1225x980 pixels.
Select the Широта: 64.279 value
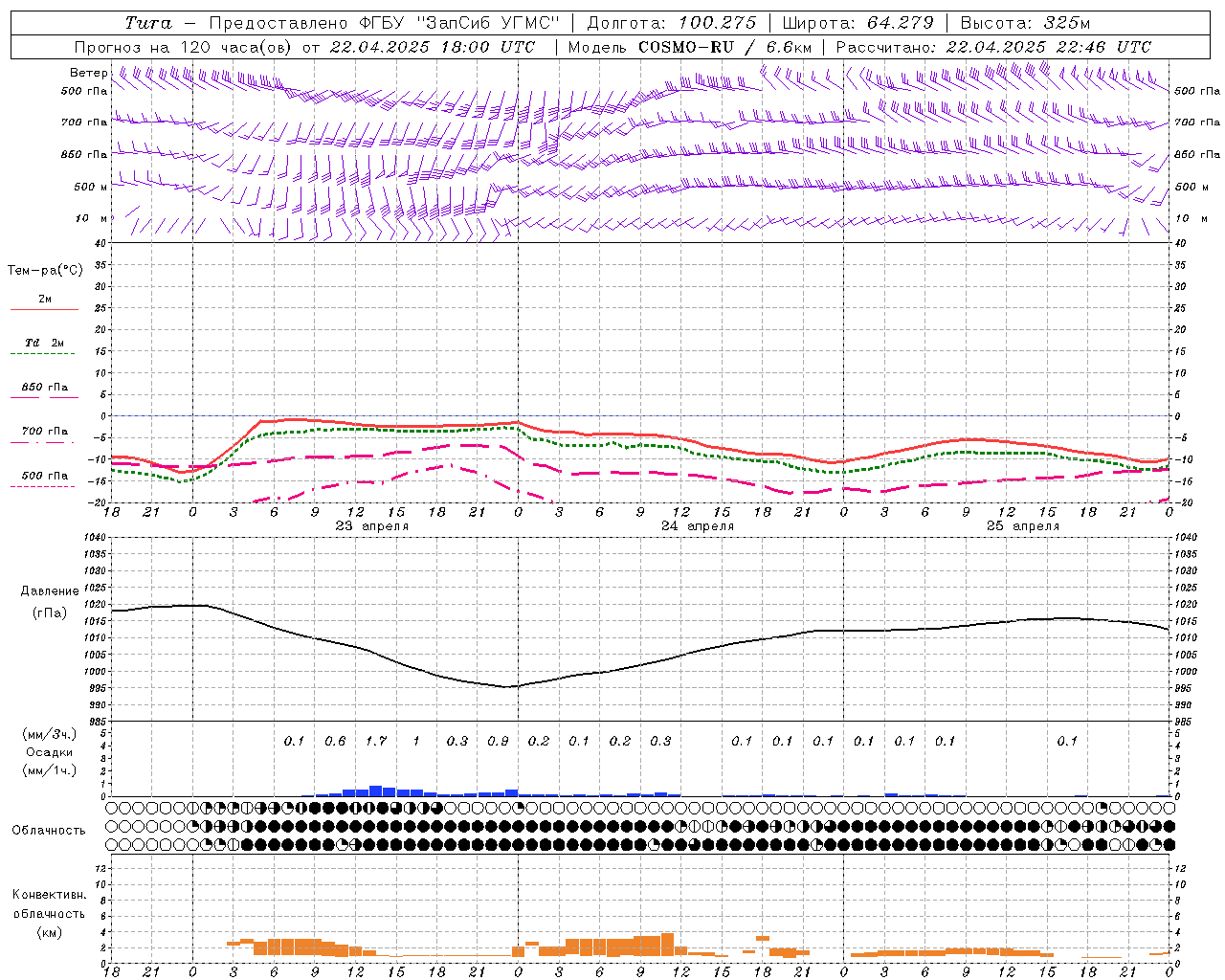pyautogui.click(x=857, y=23)
